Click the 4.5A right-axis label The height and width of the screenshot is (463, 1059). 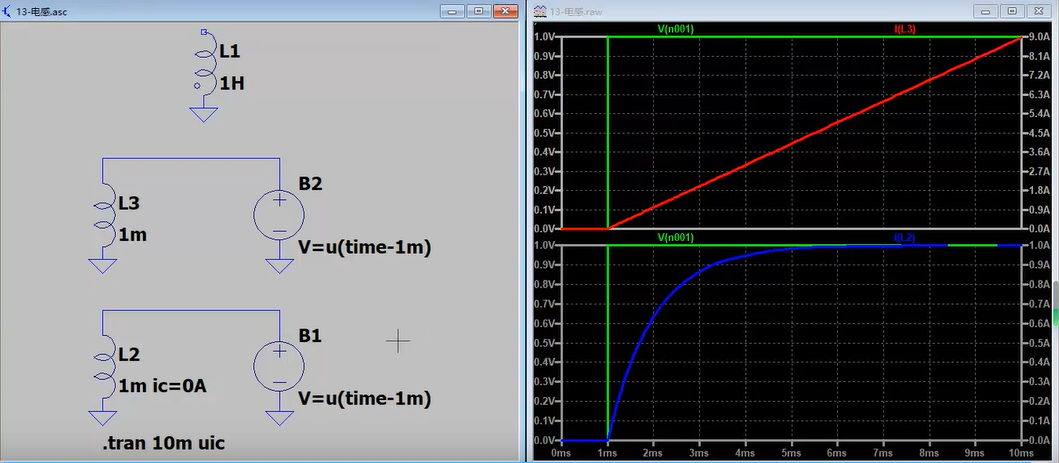[x=1037, y=133]
